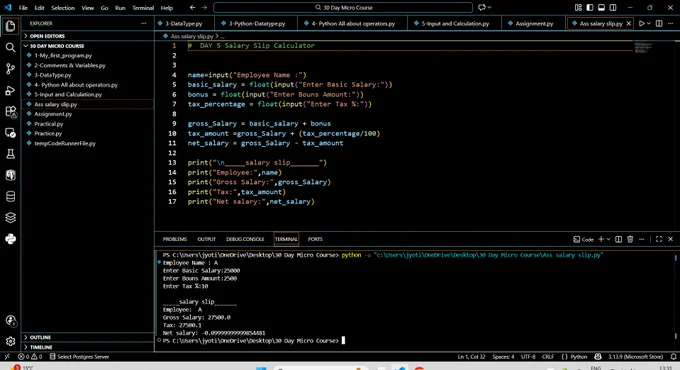This screenshot has width=680, height=370.
Task: Open the Copilot chat dropdown arrow
Action: pos(490,7)
